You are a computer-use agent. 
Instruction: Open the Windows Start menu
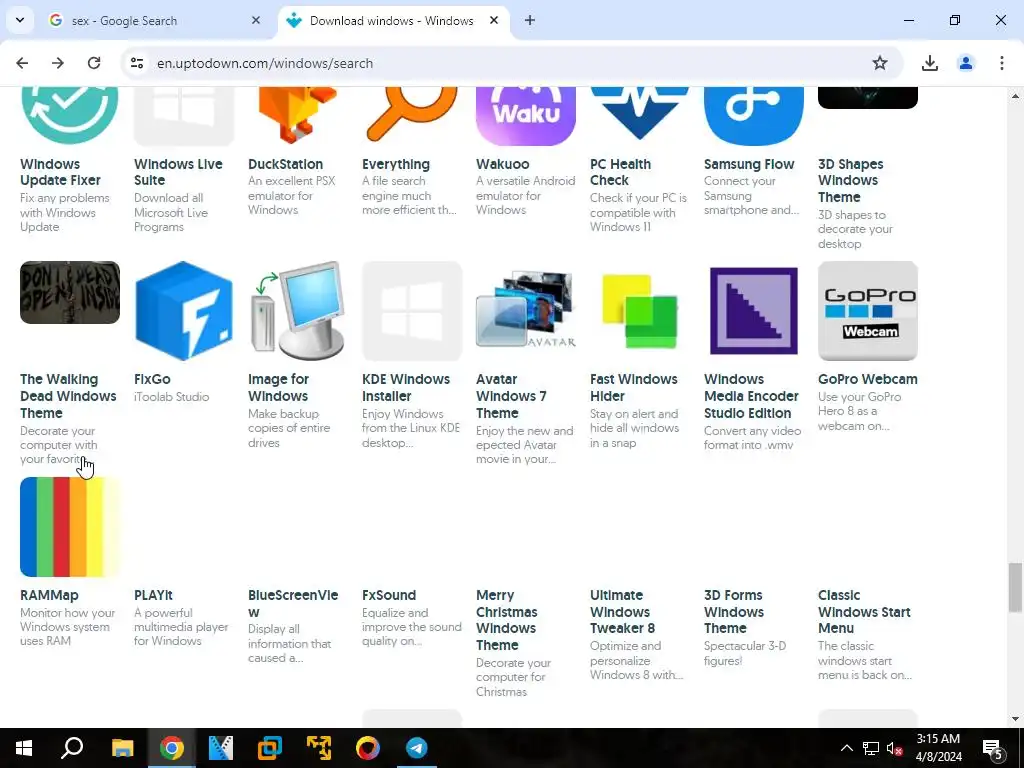coord(24,748)
